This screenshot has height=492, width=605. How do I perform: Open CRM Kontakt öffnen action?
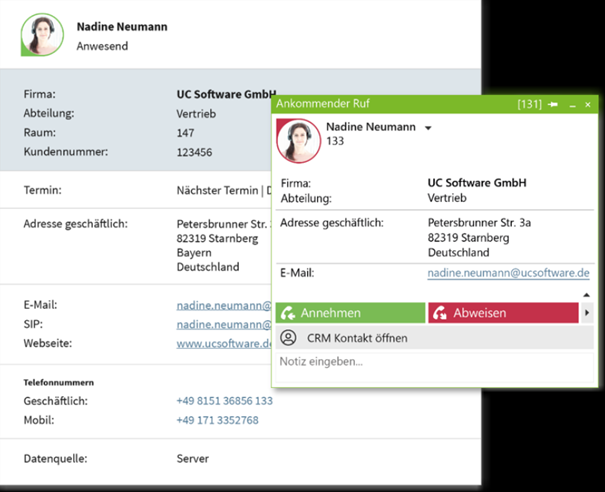click(435, 338)
